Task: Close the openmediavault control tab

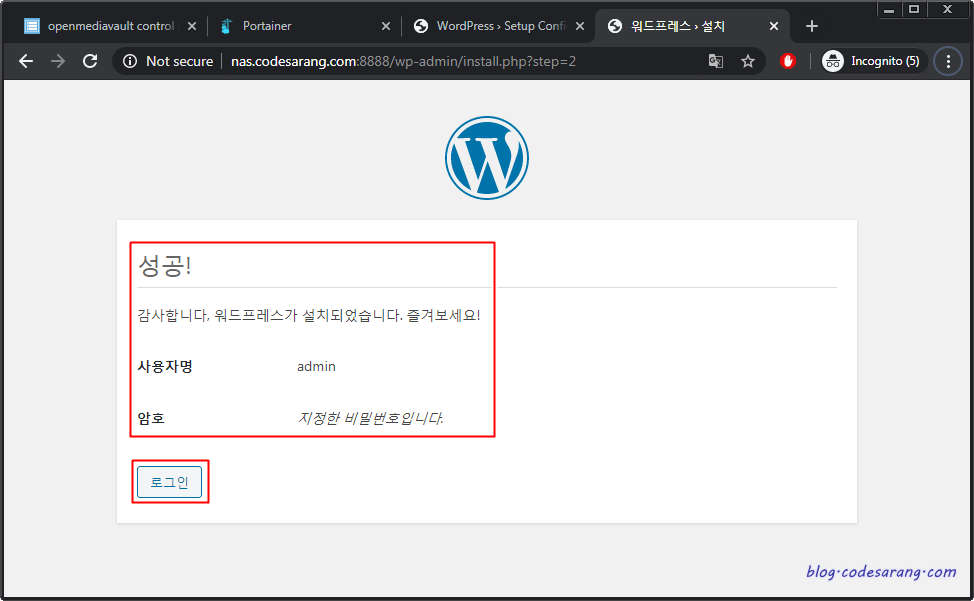Action: pos(192,26)
